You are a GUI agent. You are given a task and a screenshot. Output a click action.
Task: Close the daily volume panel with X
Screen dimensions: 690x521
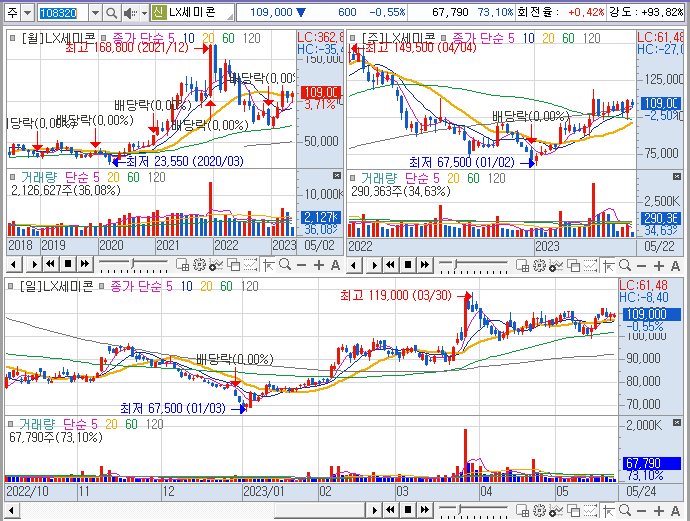pyautogui.click(x=677, y=422)
